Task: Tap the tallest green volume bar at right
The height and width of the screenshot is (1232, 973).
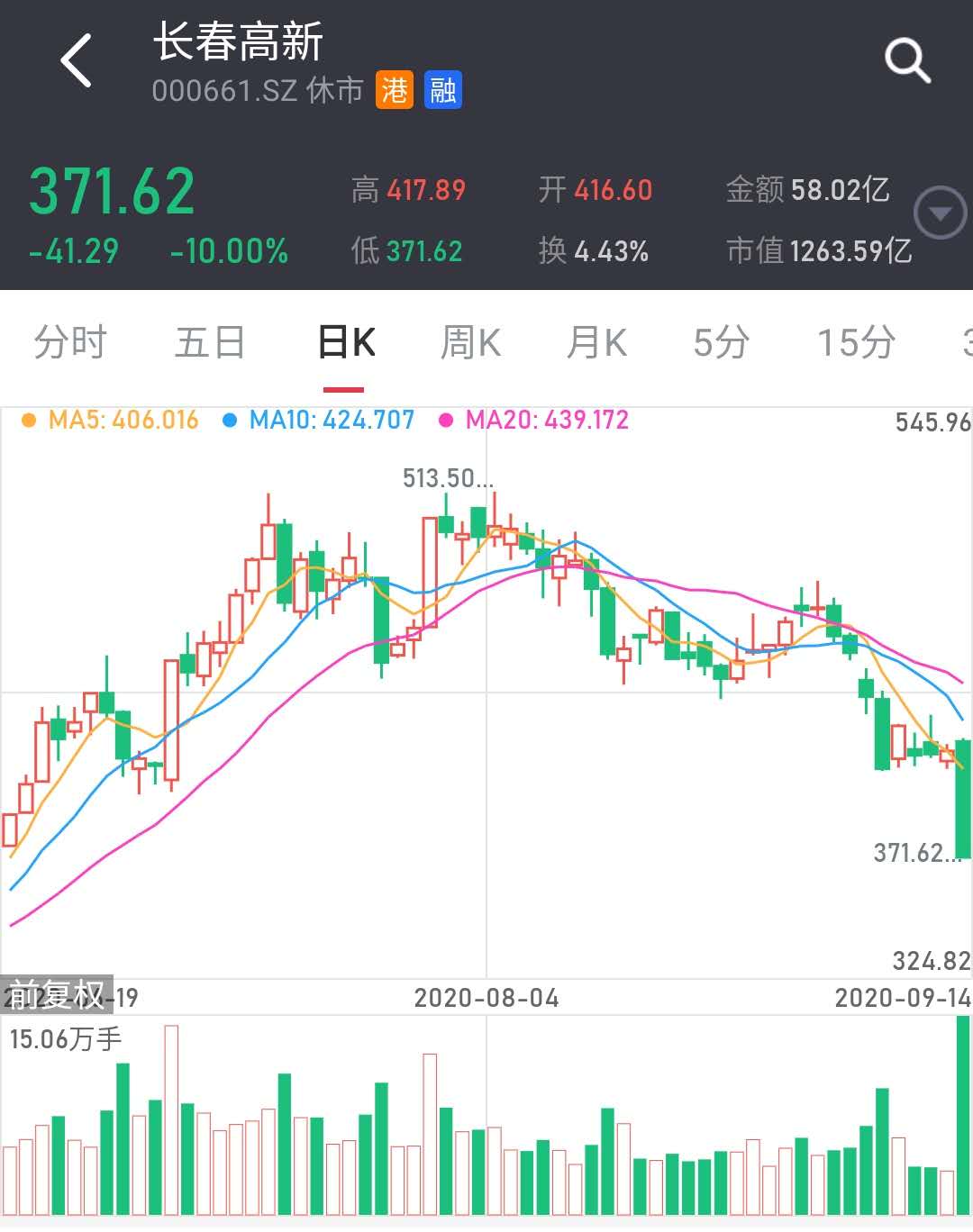Action: click(x=963, y=1115)
